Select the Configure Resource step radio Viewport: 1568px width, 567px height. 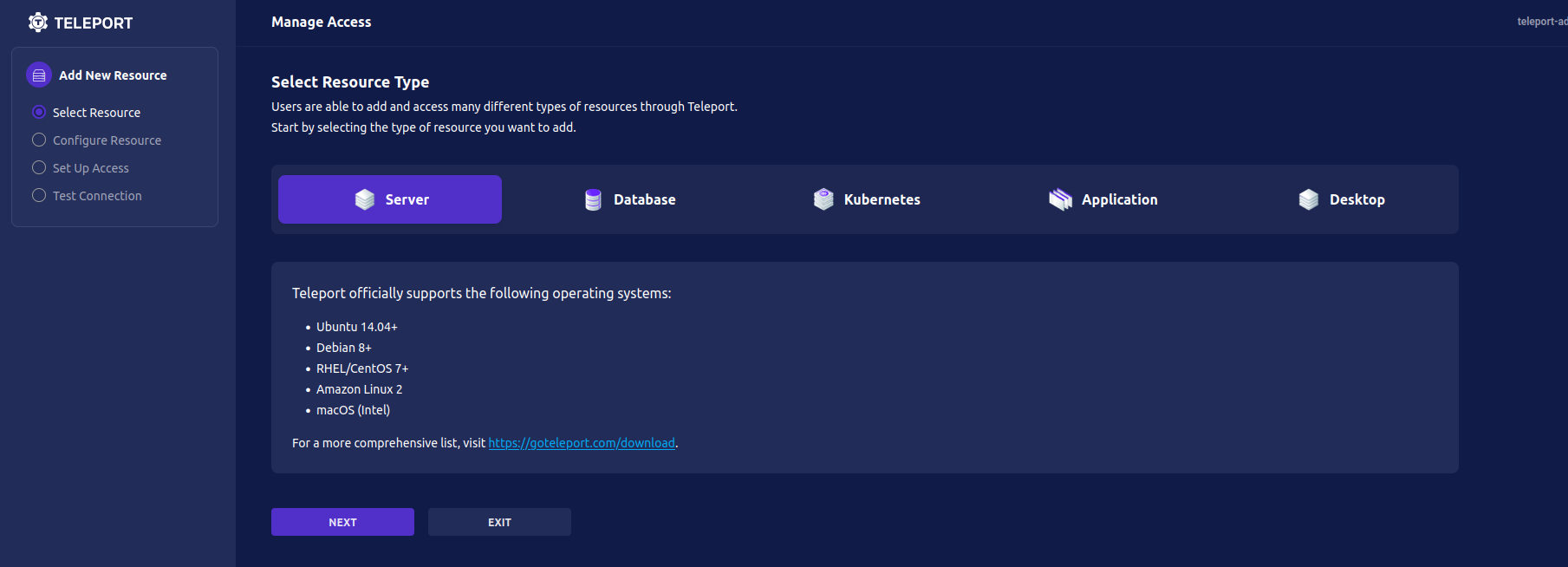[39, 140]
